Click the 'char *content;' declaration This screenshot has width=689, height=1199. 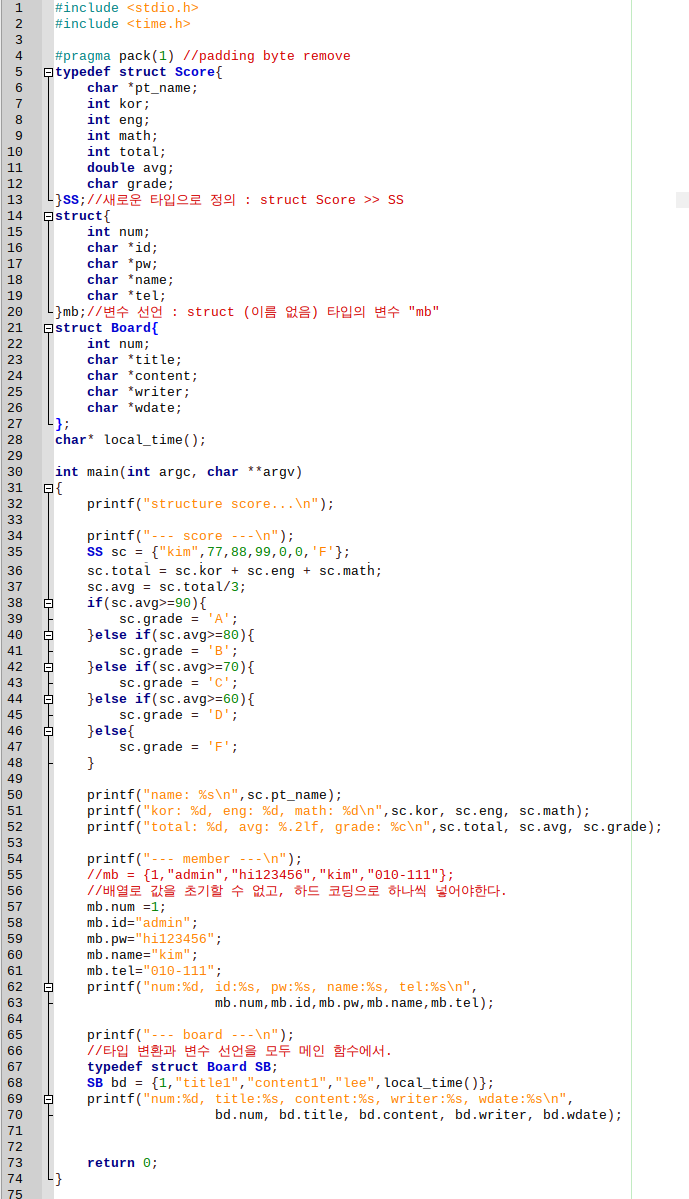(x=142, y=376)
